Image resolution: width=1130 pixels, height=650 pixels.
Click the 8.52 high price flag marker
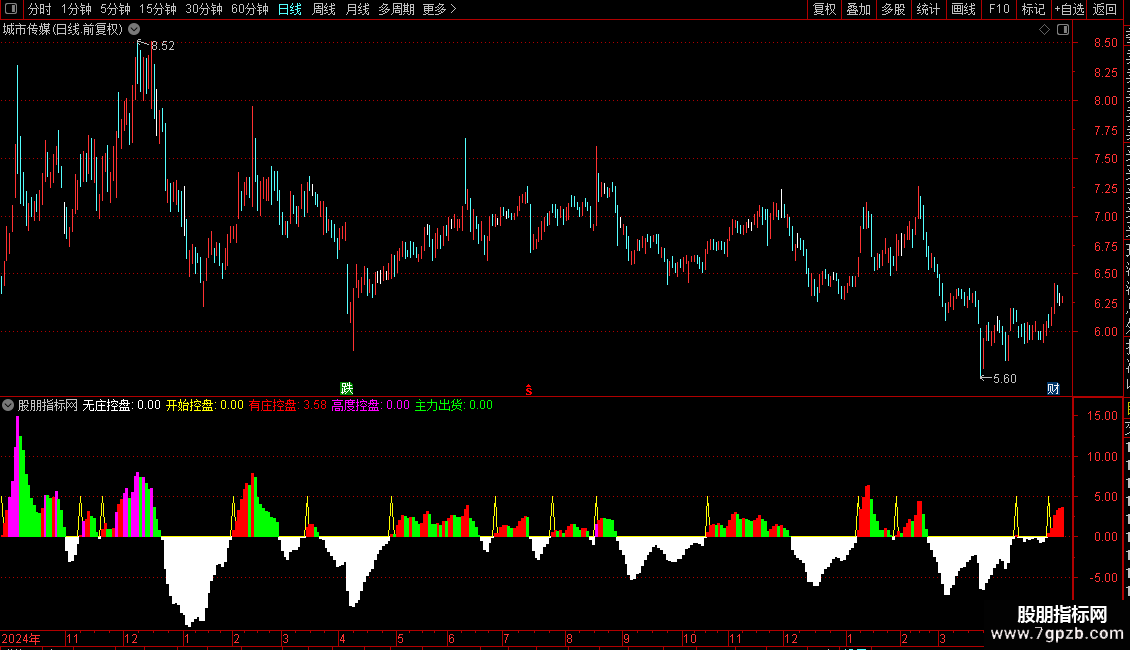156,45
